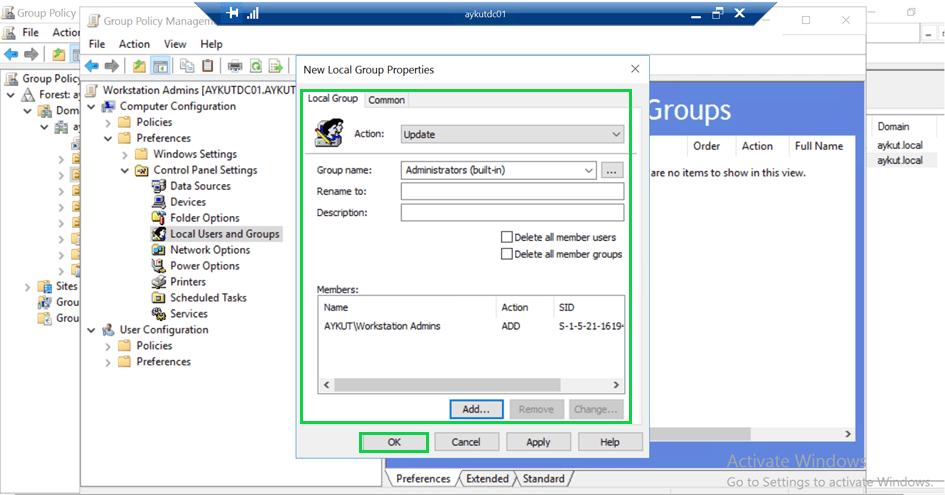945x495 pixels.
Task: Collapse the Computer Configuration node
Action: pos(93,106)
